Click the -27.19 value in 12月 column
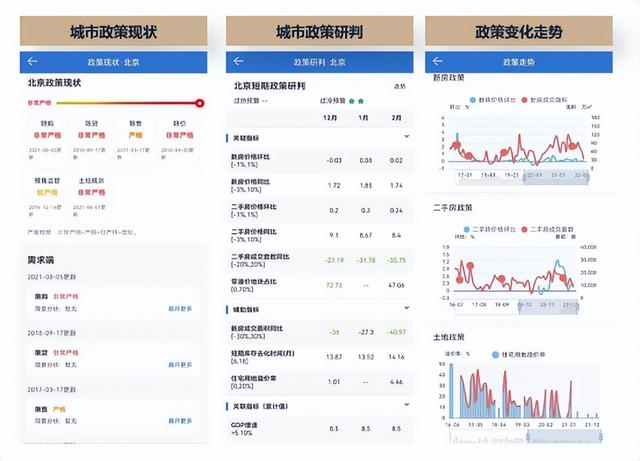This screenshot has height=461, width=640. (x=334, y=260)
